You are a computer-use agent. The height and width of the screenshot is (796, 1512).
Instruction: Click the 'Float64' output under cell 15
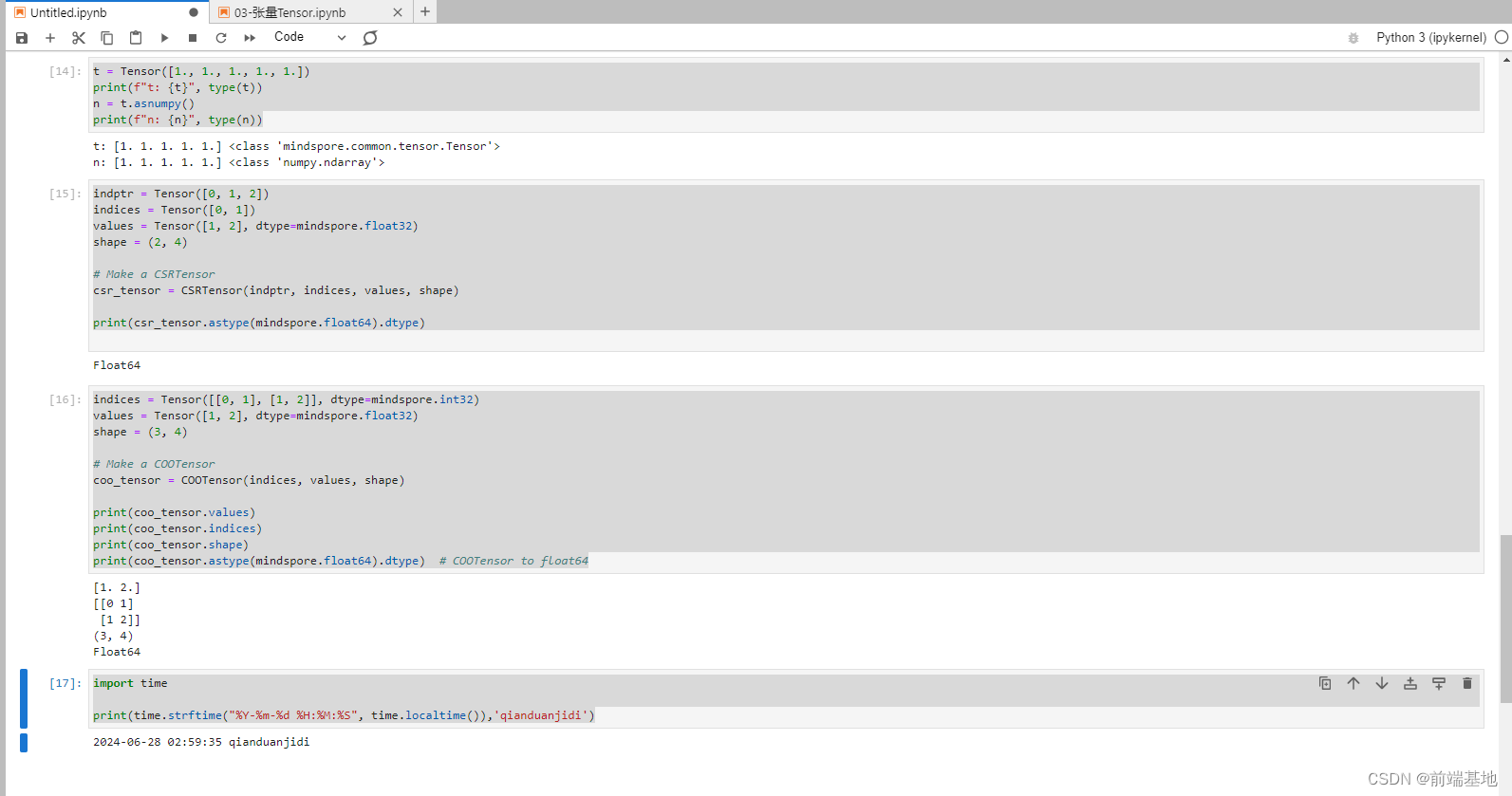click(x=117, y=365)
